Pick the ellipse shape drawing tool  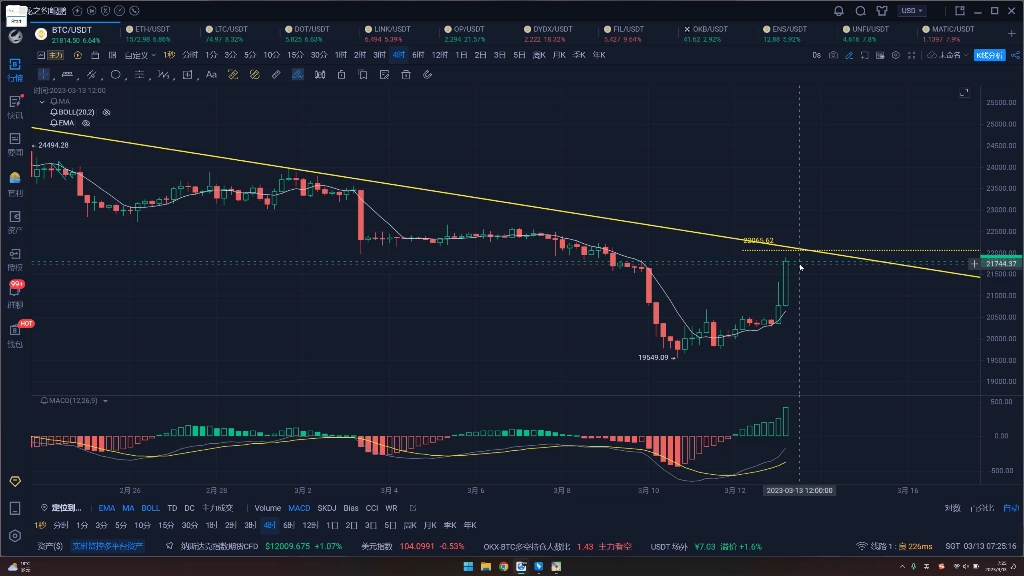point(116,75)
